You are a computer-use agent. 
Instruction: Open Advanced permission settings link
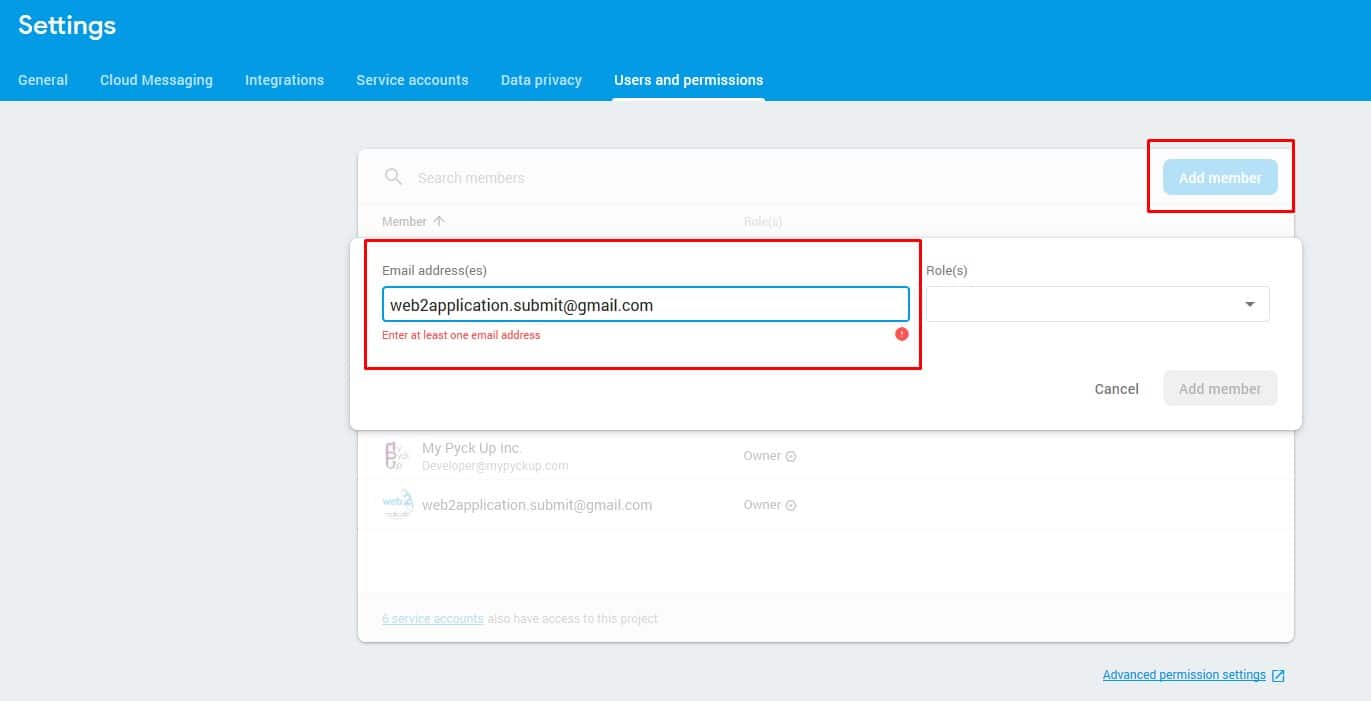coord(1183,675)
